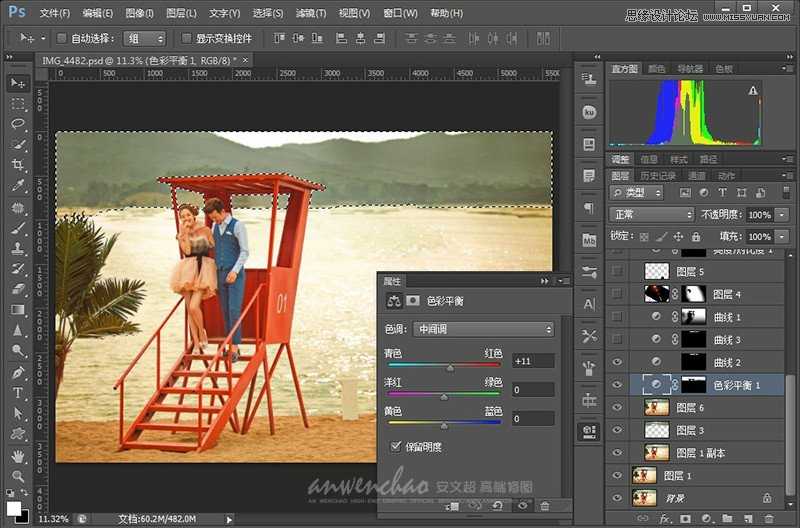Create a new group using the folder icon
Image resolution: width=800 pixels, height=528 pixels.
[x=727, y=519]
